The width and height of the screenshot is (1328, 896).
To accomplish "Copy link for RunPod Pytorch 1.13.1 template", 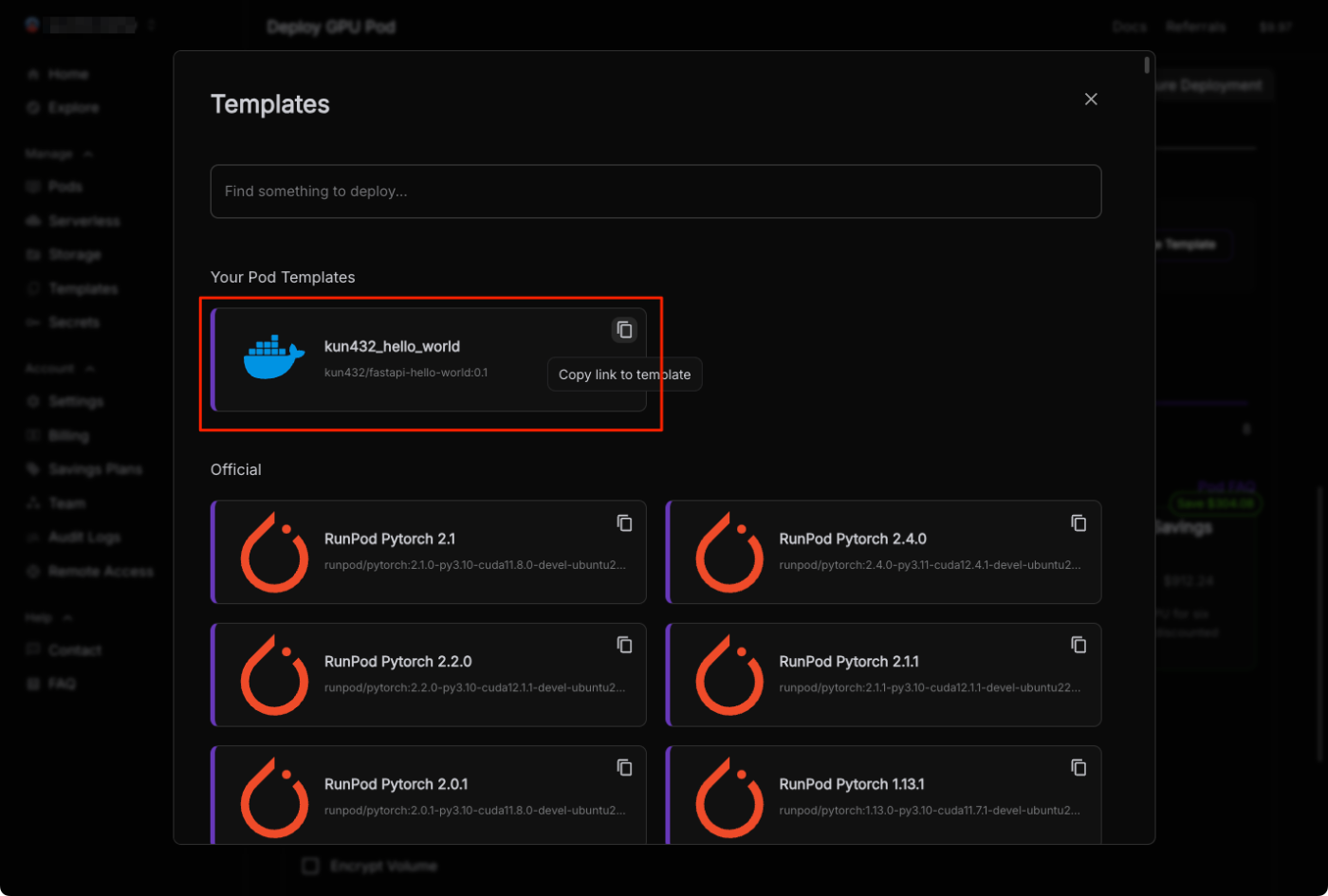I will [x=1079, y=767].
